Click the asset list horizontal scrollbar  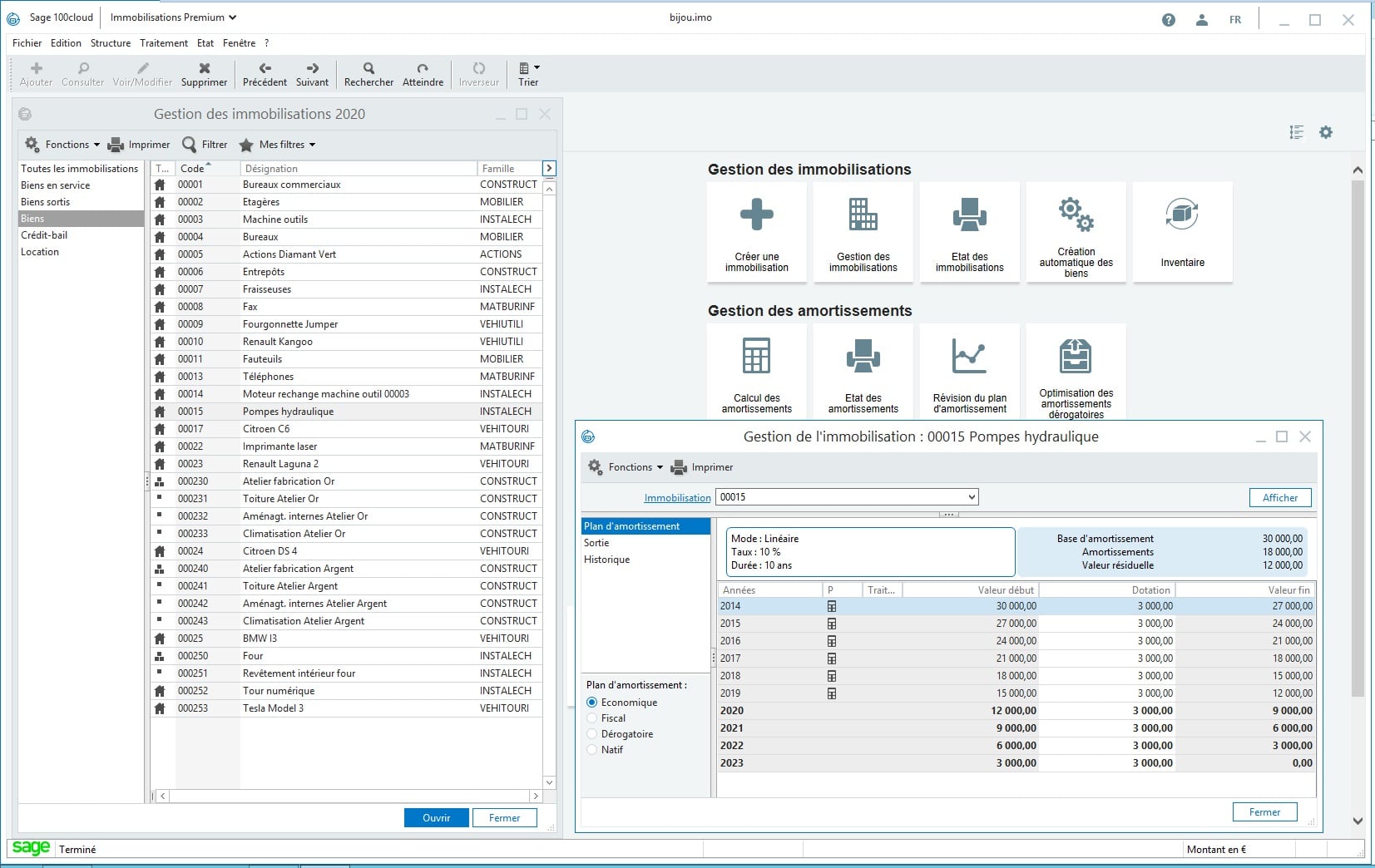click(349, 796)
